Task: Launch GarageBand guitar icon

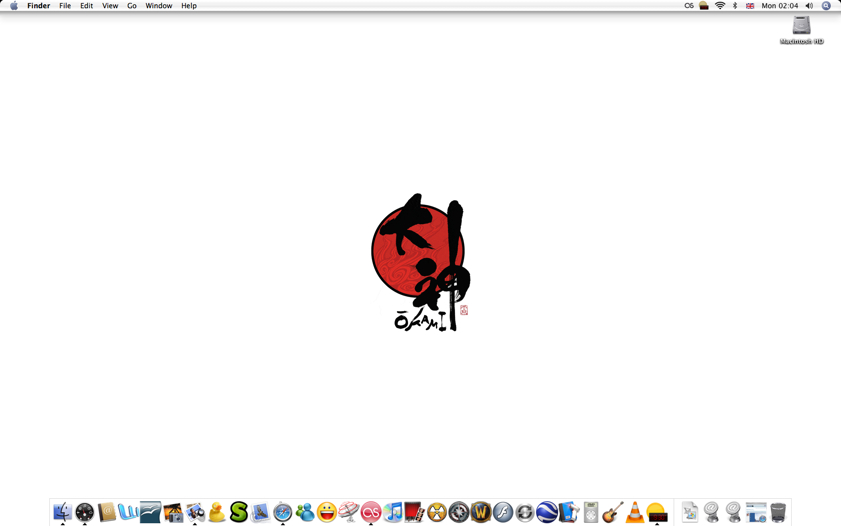Action: click(613, 512)
